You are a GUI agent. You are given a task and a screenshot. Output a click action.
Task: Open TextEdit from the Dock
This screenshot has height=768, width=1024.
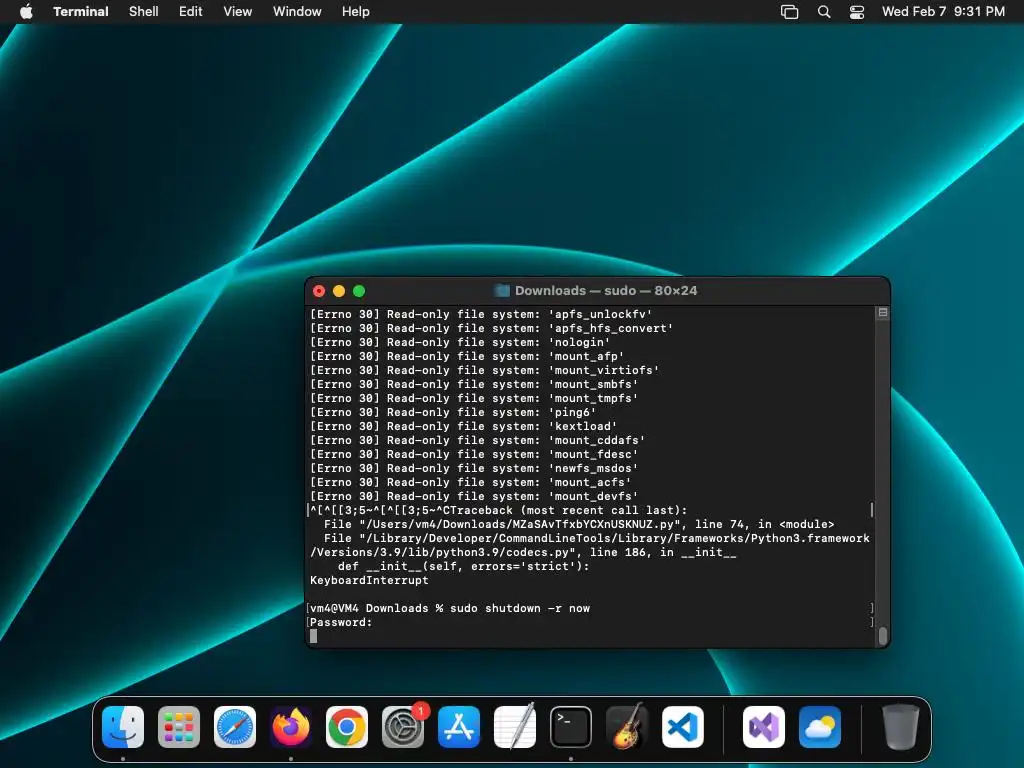click(x=515, y=727)
